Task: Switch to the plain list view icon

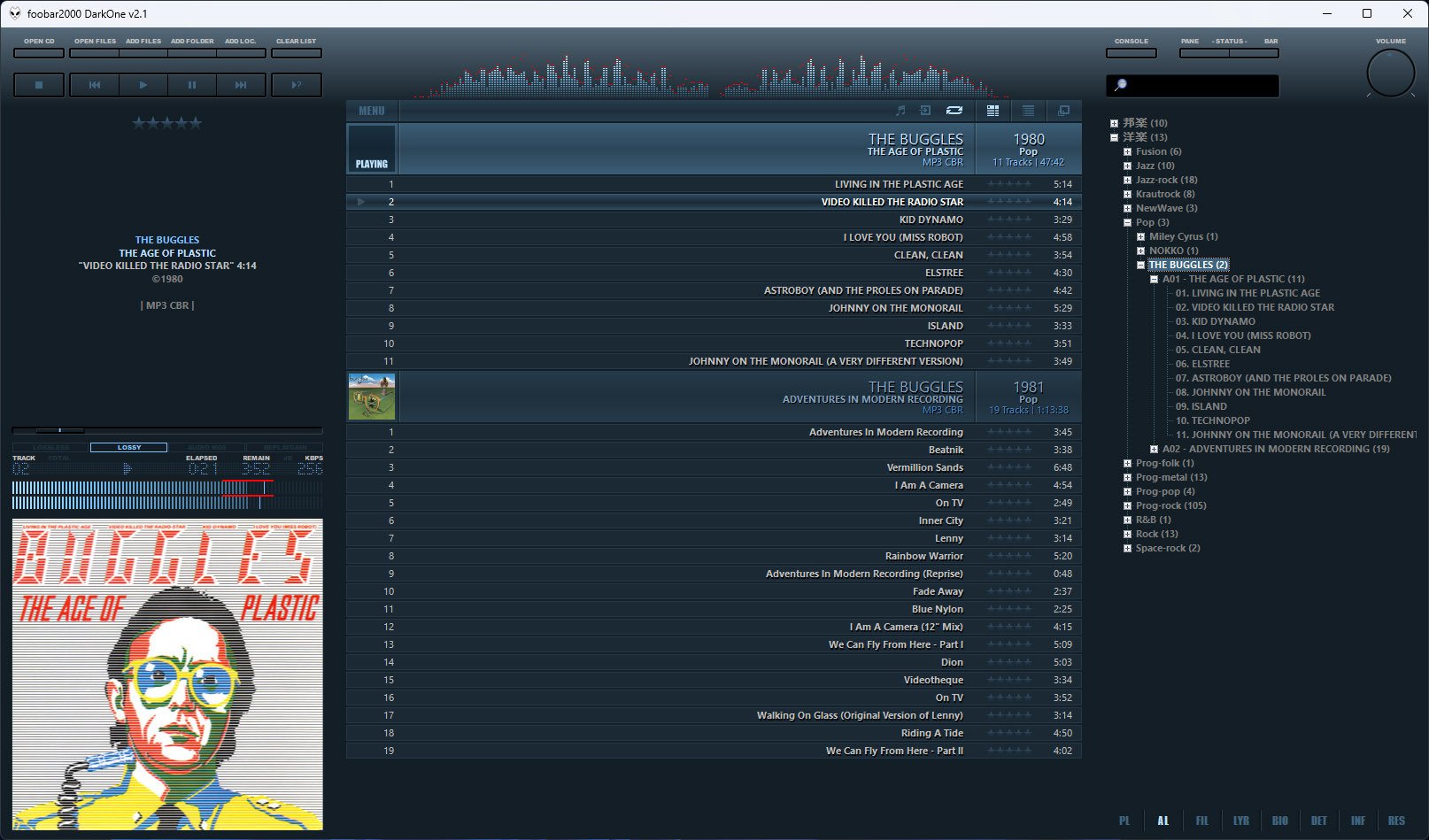Action: (1028, 111)
